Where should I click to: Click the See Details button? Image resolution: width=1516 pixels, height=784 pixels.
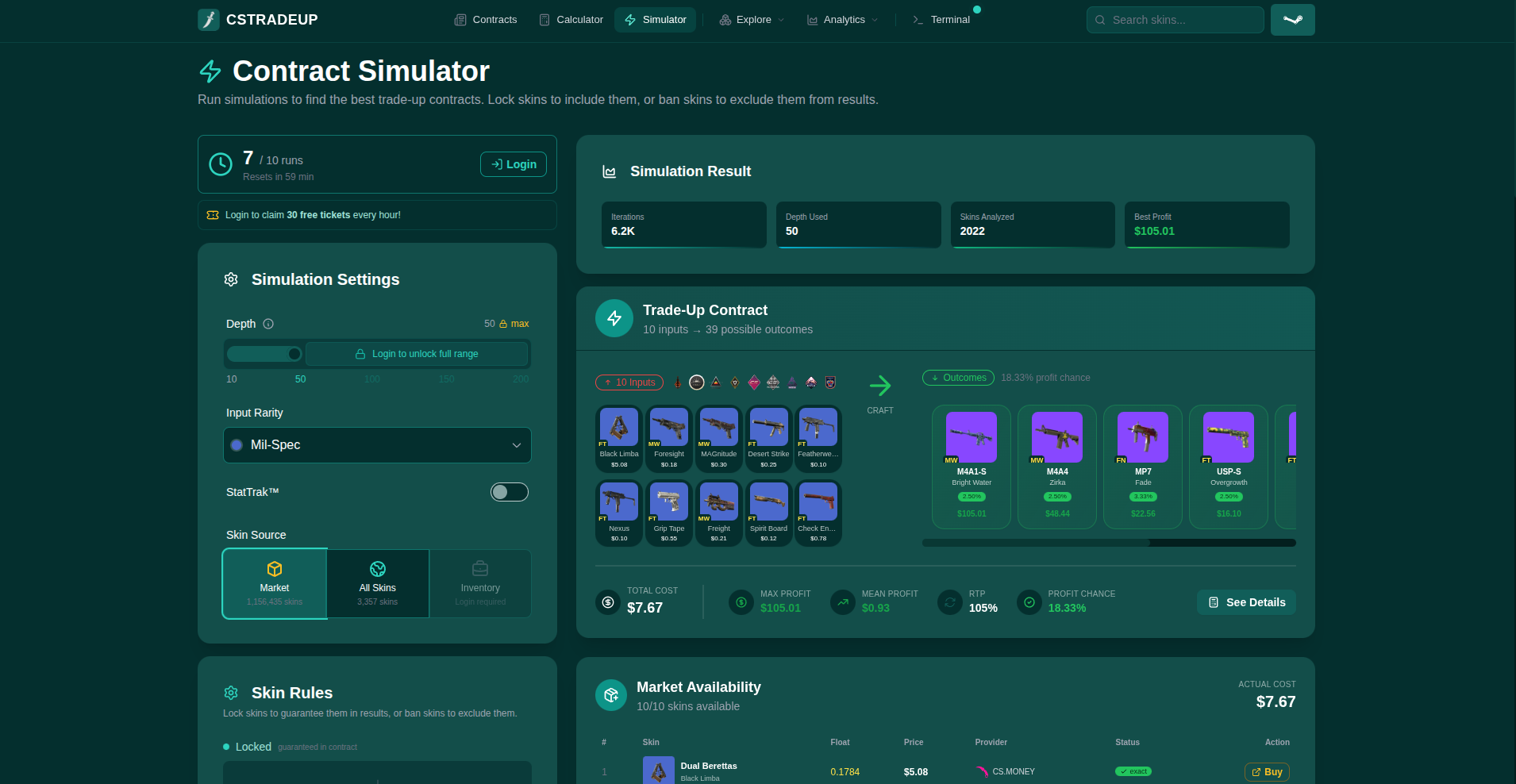coord(1246,602)
